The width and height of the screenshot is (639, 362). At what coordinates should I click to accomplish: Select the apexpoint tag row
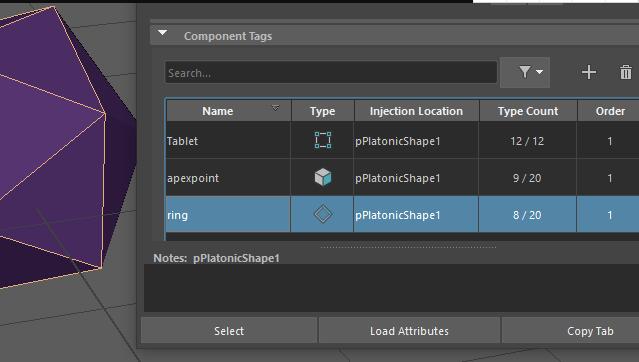pos(403,178)
